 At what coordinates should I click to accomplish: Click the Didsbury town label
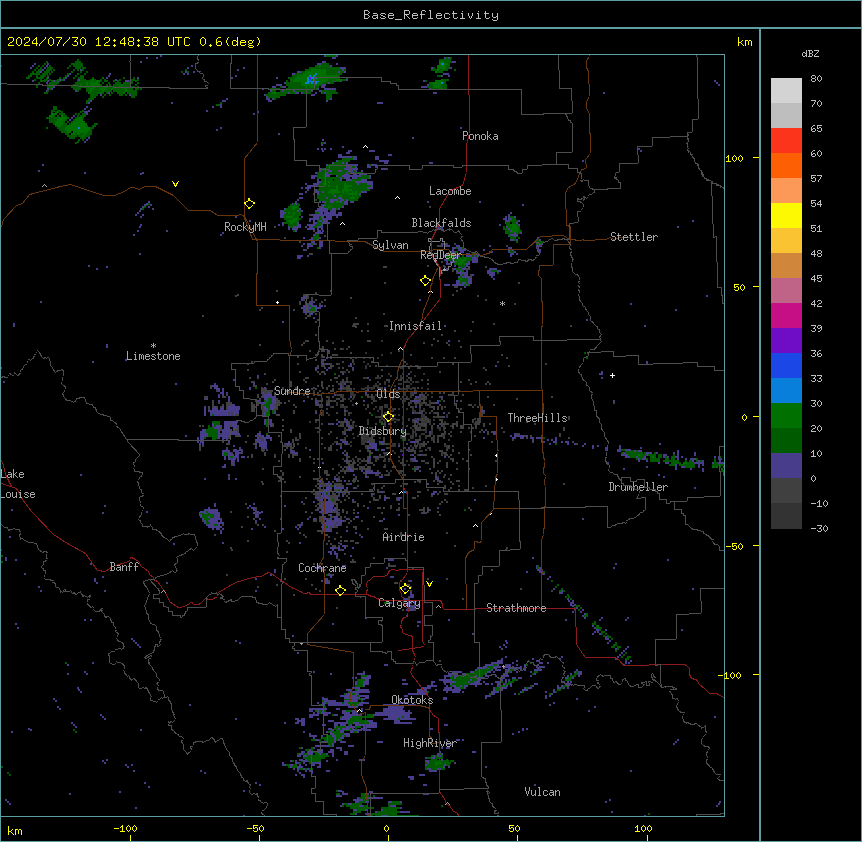point(383,431)
